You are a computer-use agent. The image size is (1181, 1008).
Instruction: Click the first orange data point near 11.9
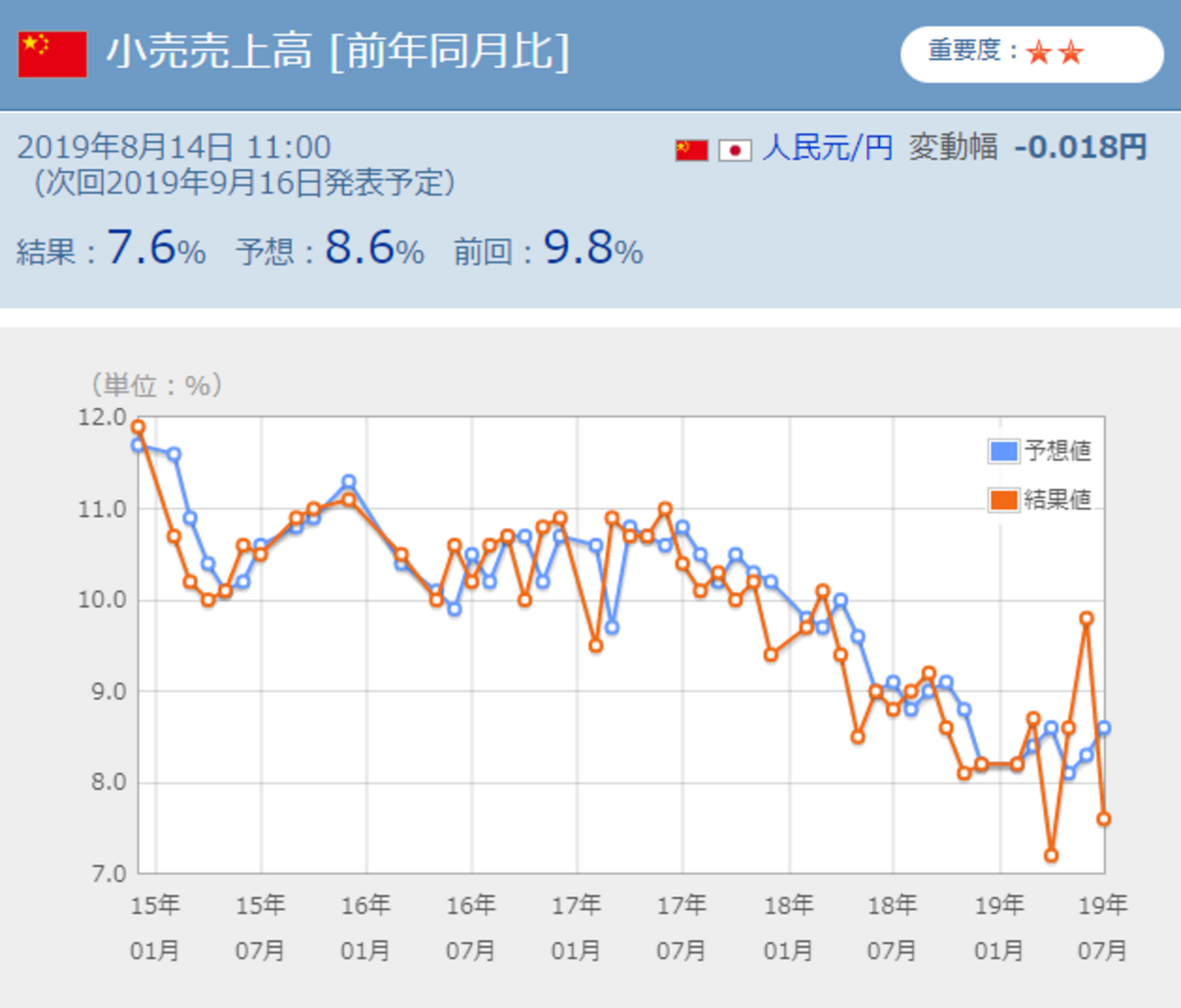pyautogui.click(x=138, y=427)
